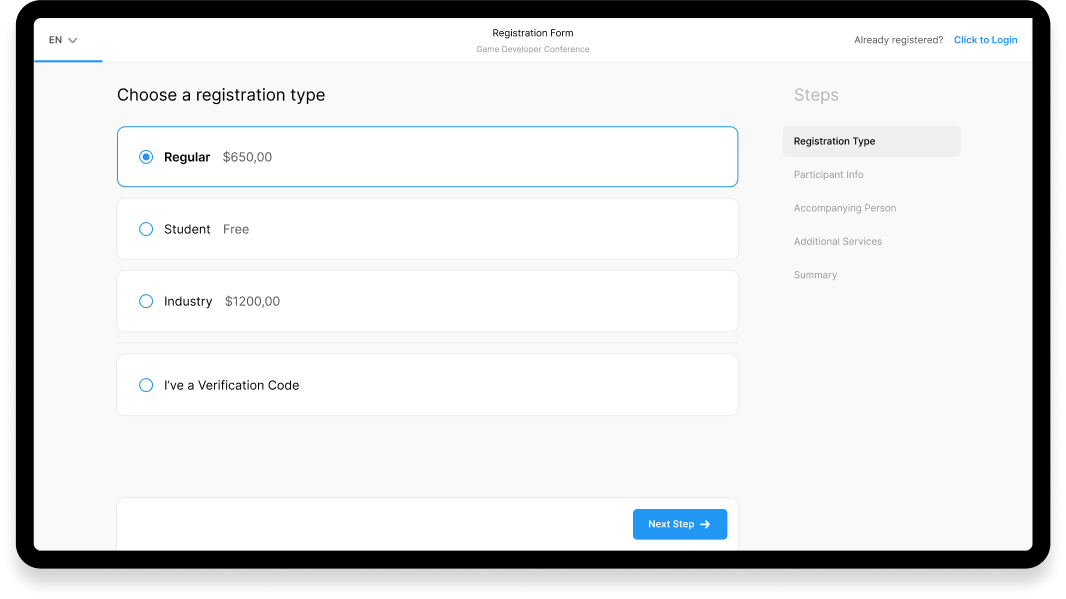
Task: Click "Choose a registration type" heading
Action: 221,95
